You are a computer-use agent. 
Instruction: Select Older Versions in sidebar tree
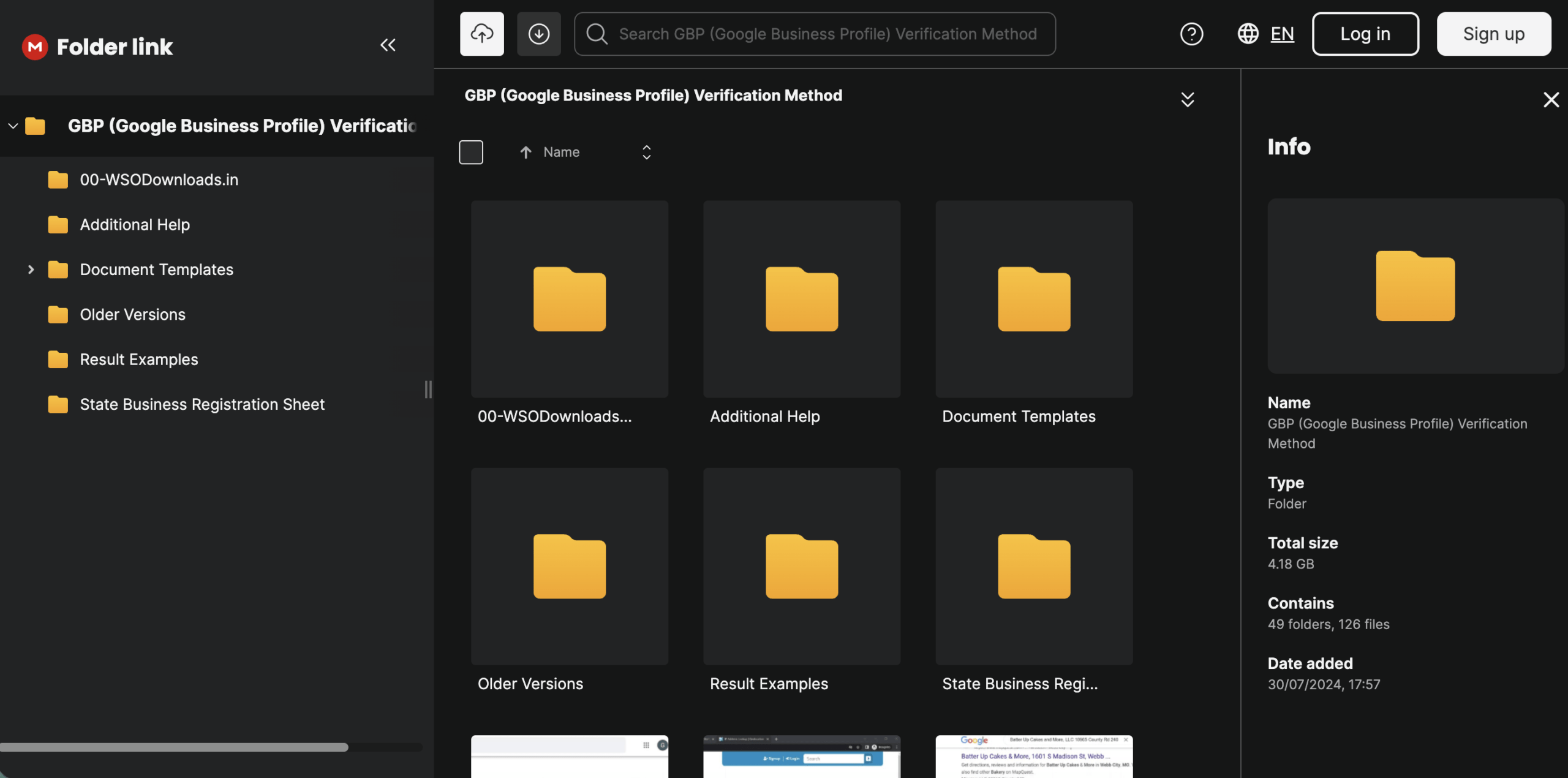tap(132, 315)
